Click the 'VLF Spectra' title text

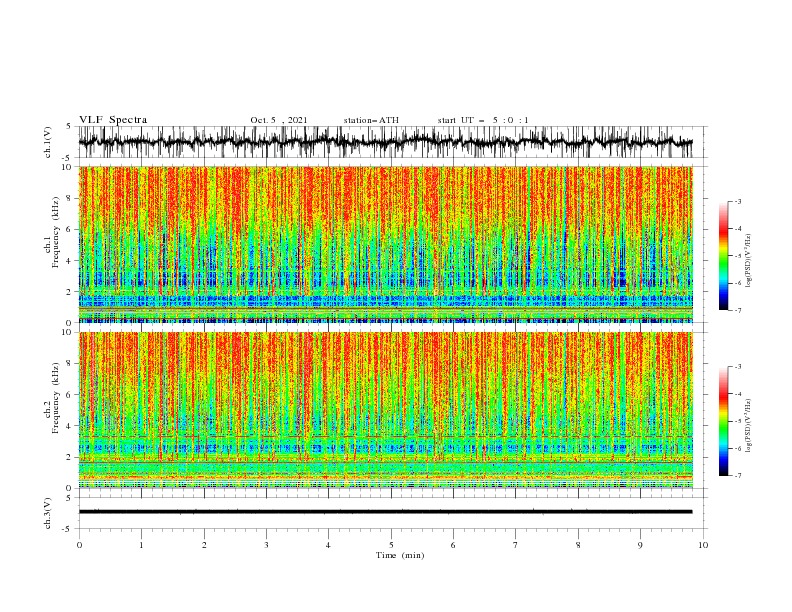coord(113,120)
